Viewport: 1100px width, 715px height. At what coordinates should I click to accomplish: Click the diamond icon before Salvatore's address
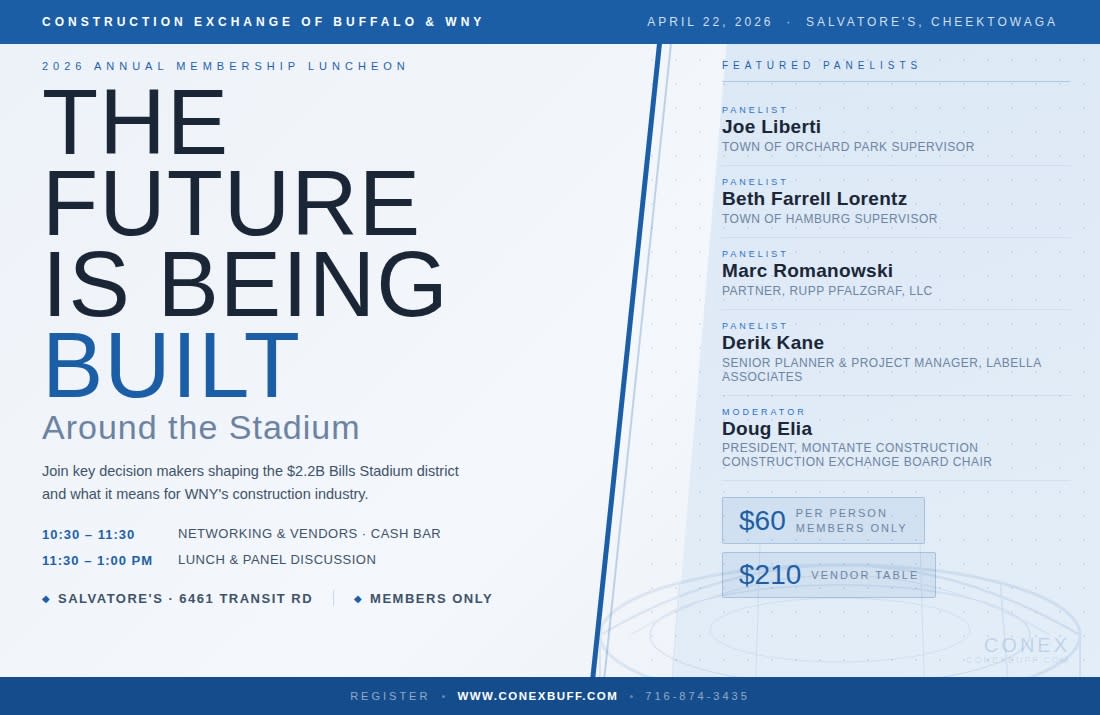(46, 599)
